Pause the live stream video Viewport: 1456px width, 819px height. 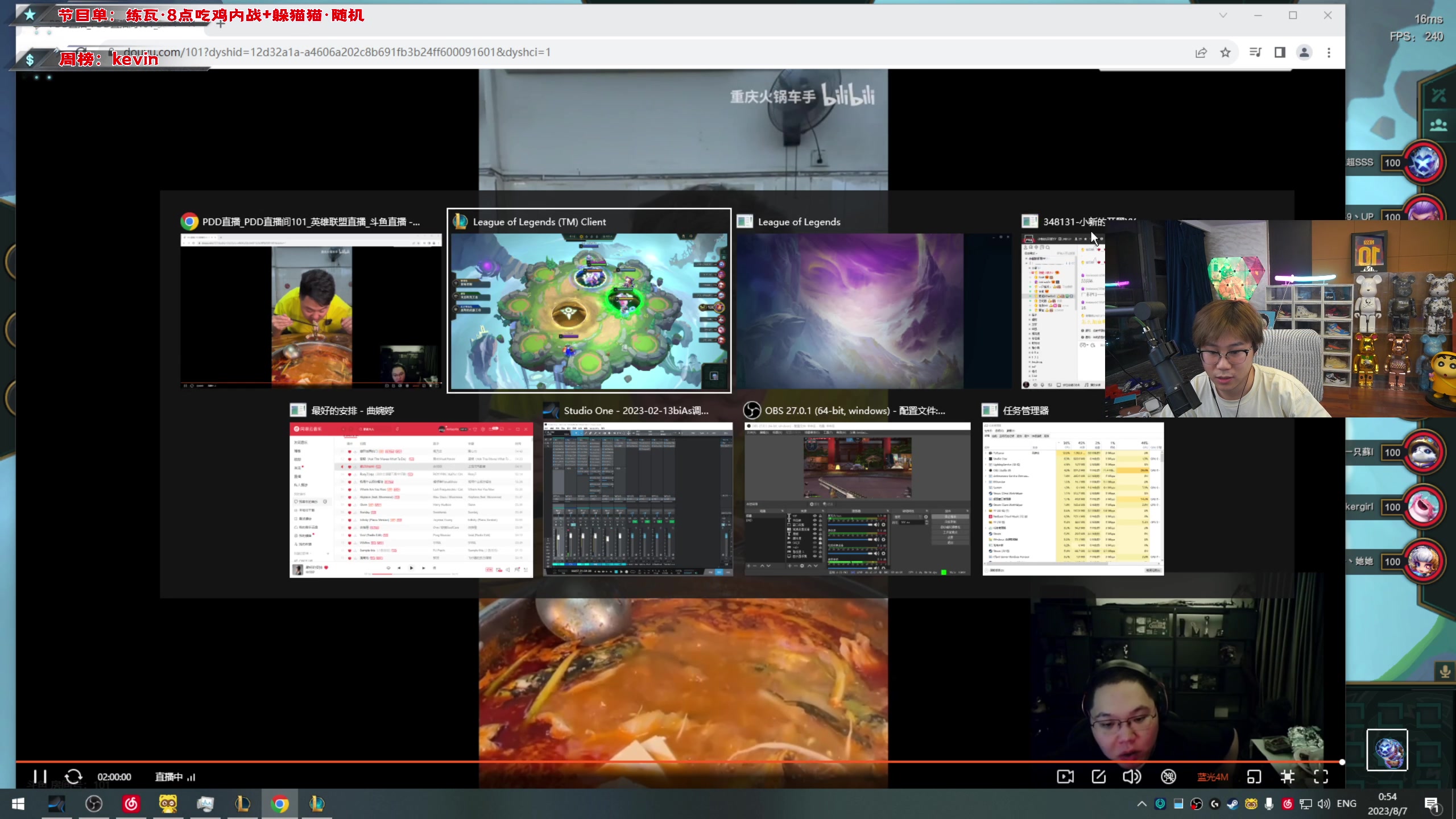pos(39,776)
